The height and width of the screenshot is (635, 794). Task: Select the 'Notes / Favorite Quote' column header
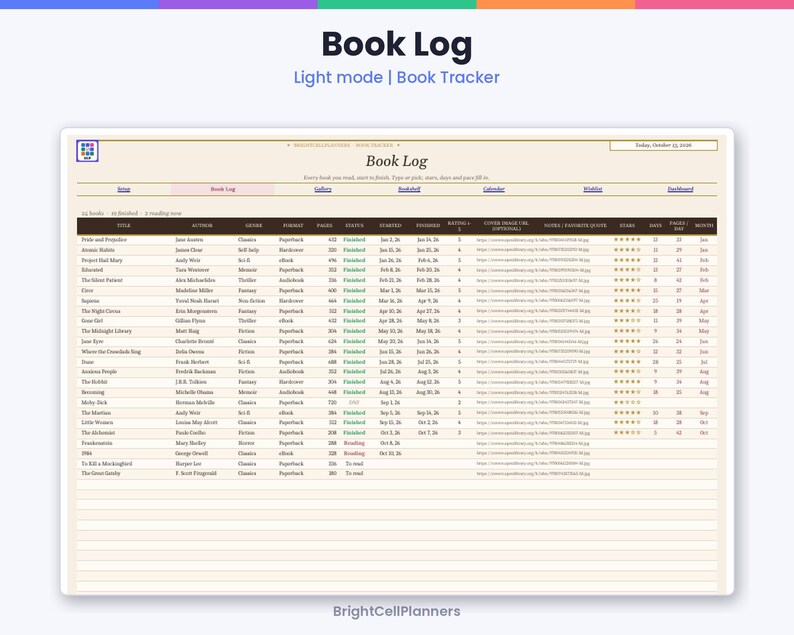click(x=575, y=226)
